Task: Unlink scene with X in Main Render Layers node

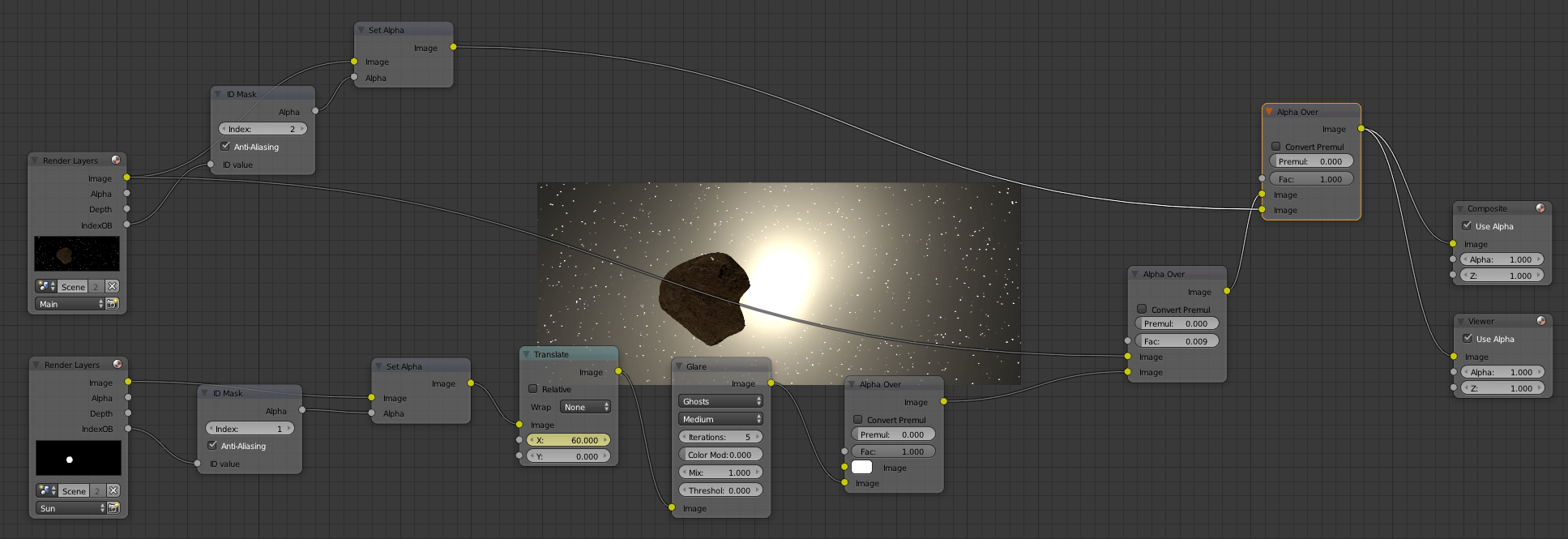Action: (112, 287)
